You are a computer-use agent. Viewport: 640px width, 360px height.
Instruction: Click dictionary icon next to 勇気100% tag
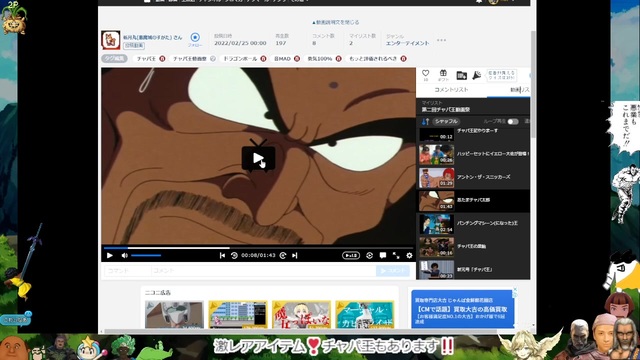(338, 59)
